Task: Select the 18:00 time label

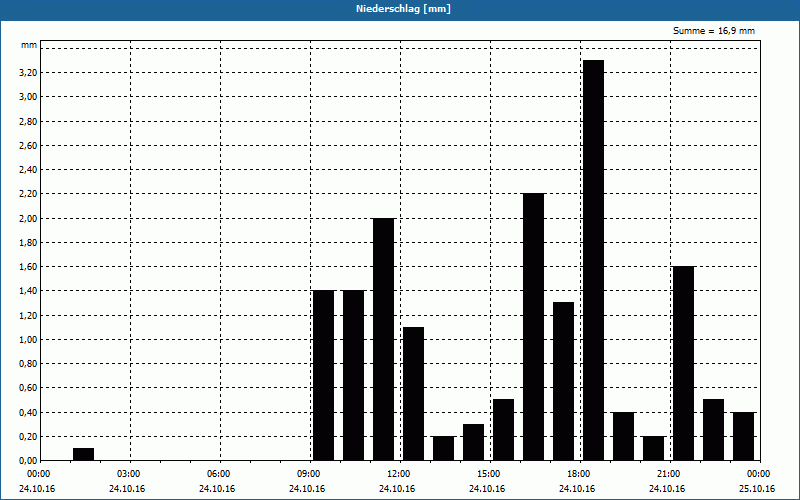Action: click(579, 474)
